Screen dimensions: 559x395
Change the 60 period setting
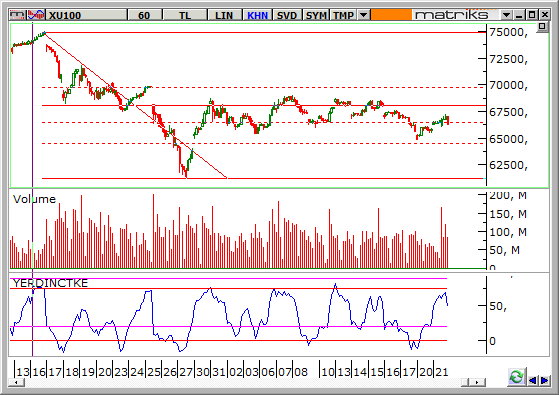coord(144,15)
